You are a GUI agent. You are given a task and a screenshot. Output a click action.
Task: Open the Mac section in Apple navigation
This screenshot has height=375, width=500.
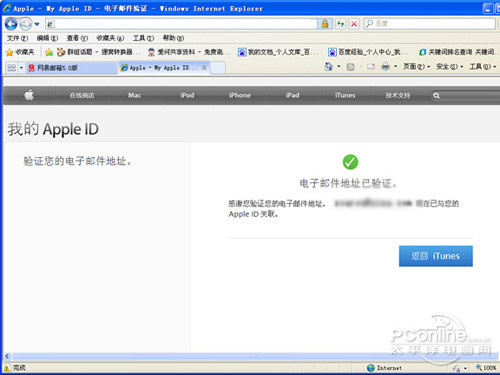tap(134, 95)
